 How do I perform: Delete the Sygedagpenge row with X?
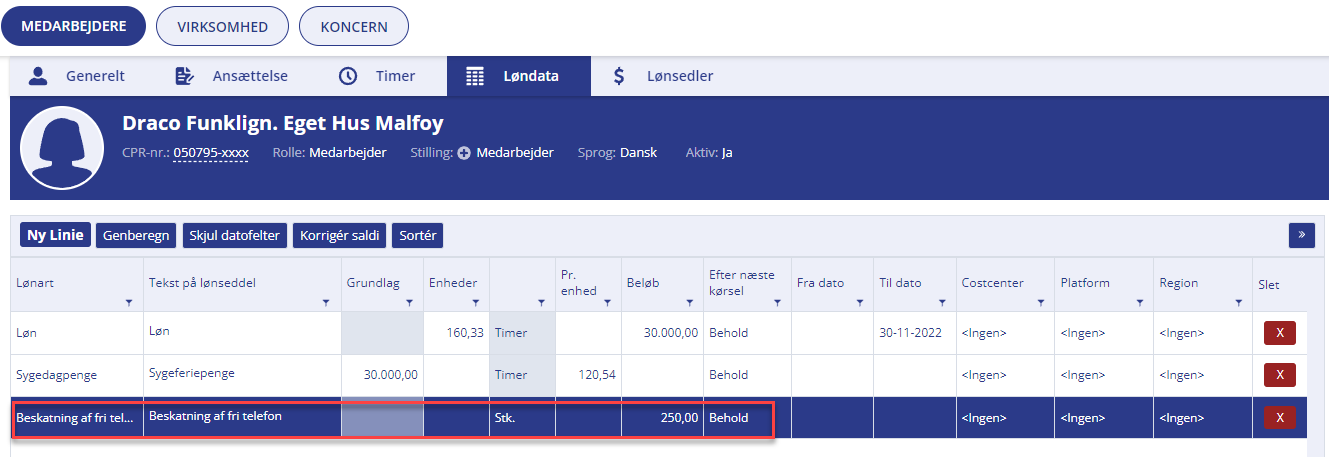click(1280, 375)
